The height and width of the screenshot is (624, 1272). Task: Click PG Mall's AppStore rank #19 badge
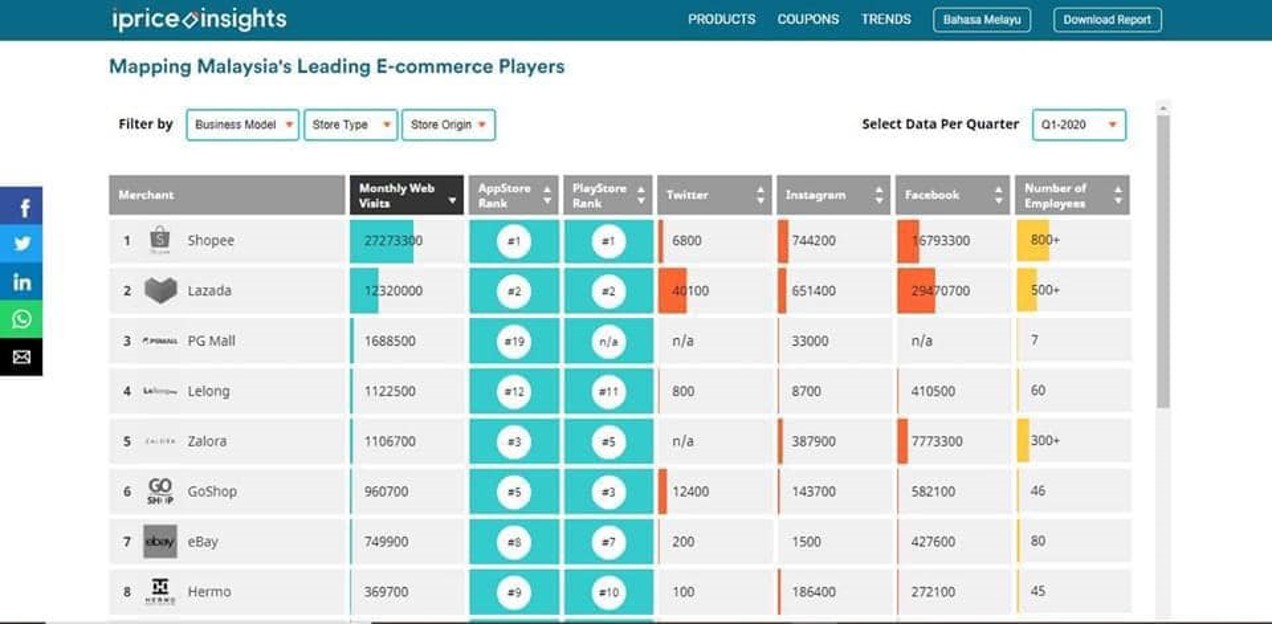514,341
